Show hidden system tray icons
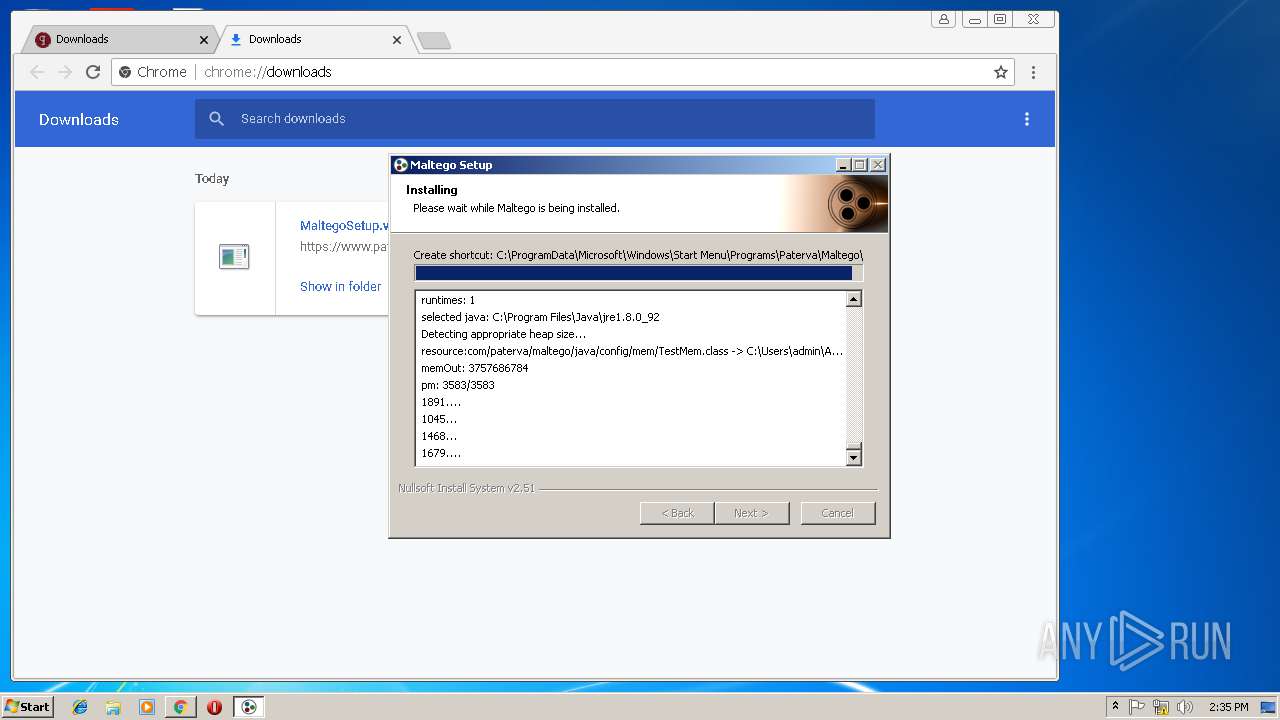This screenshot has width=1280, height=720. [x=1115, y=706]
